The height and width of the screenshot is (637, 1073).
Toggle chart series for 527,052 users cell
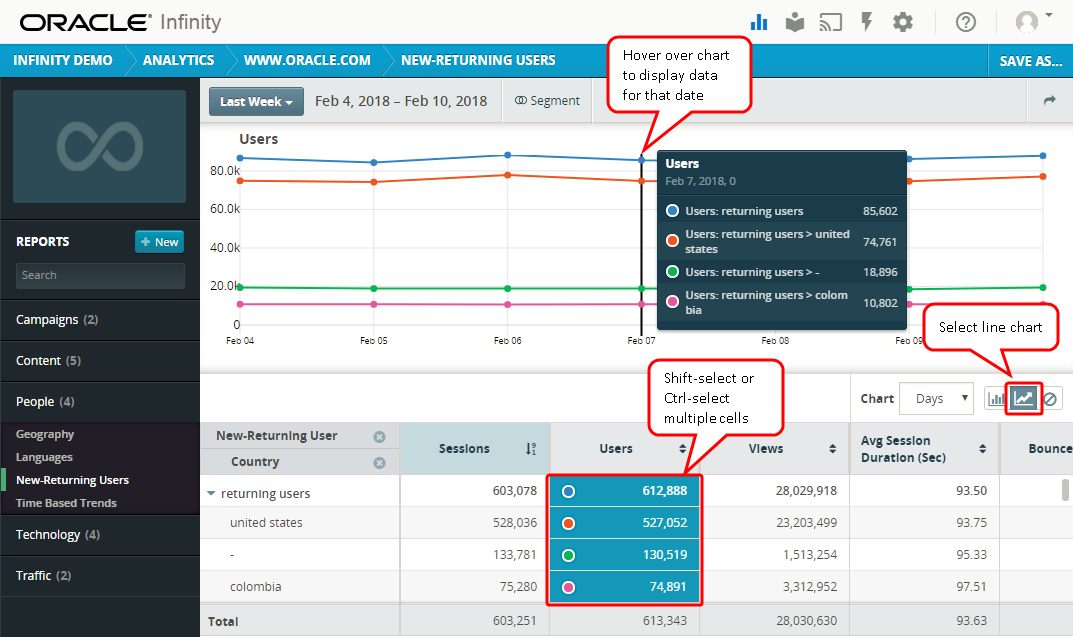point(568,523)
